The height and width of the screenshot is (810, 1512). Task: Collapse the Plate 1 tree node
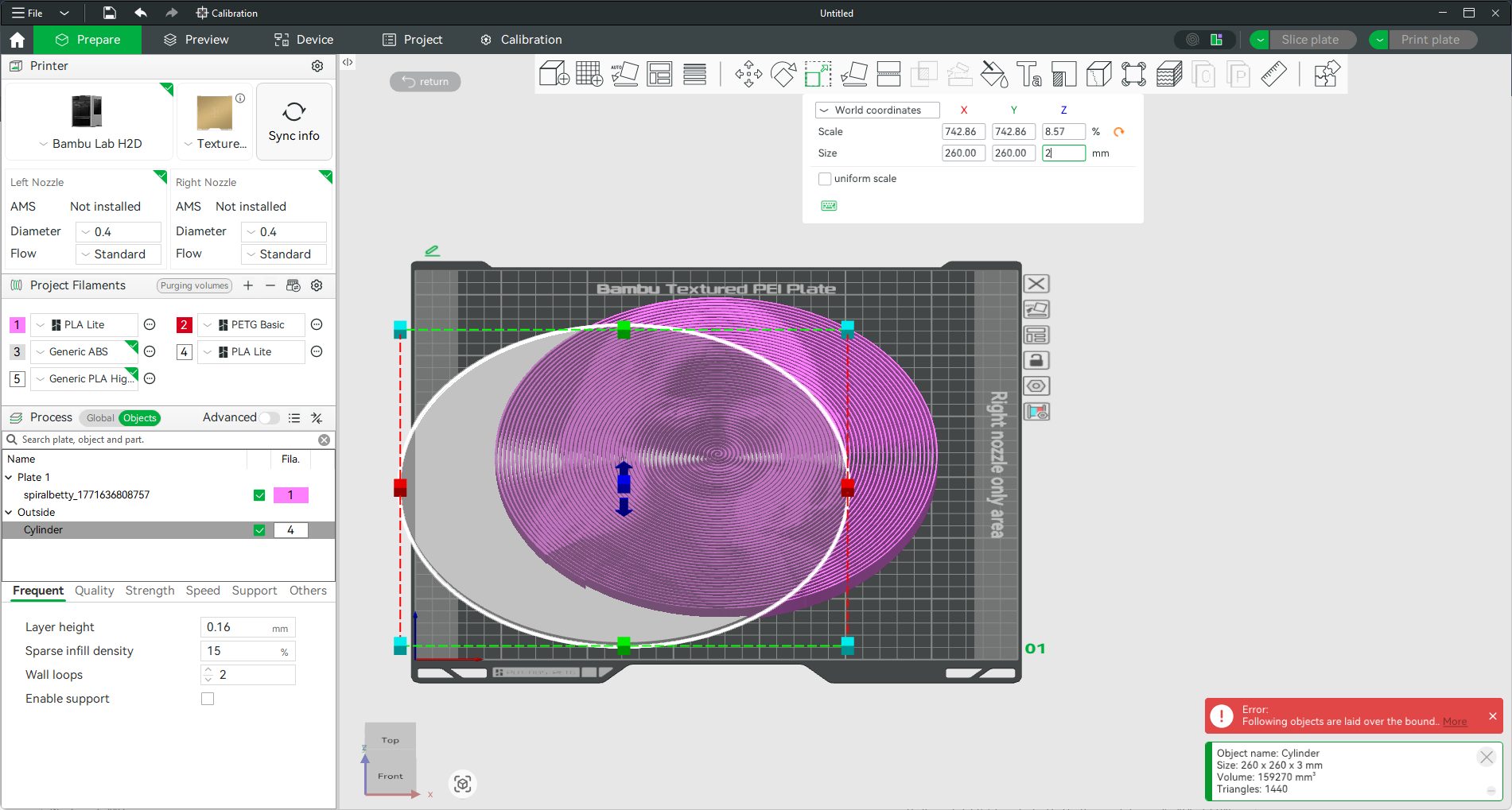point(9,478)
